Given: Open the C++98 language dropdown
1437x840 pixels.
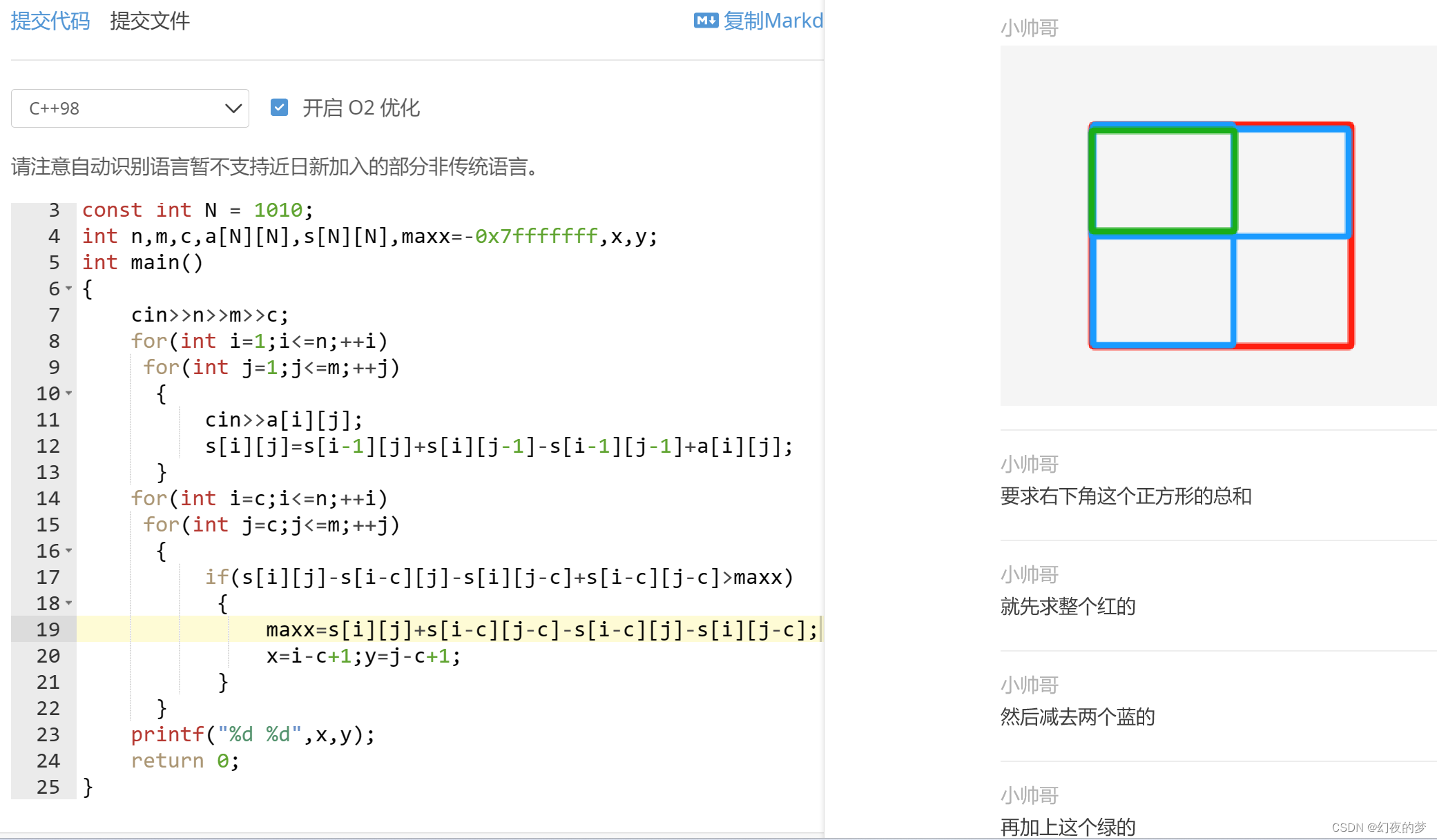Looking at the screenshot, I should (x=130, y=108).
